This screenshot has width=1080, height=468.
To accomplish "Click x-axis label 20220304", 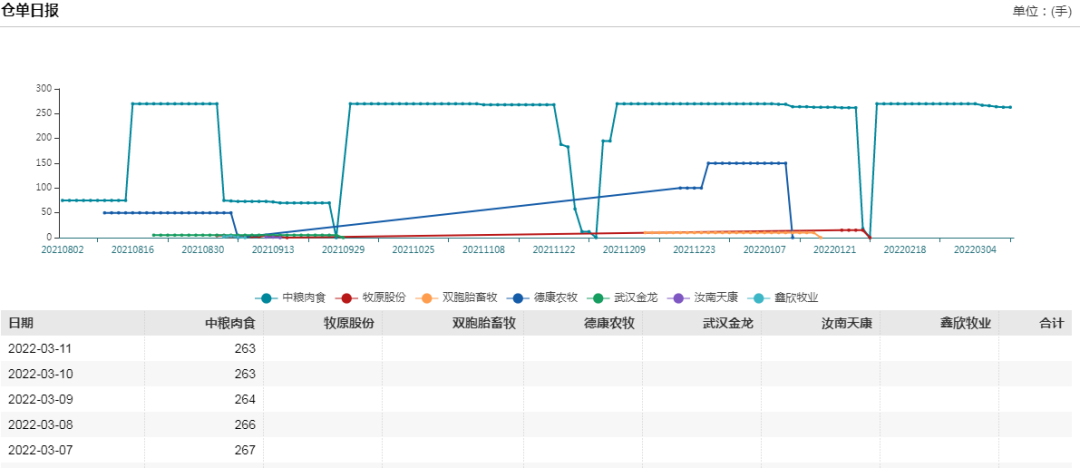I will point(975,250).
